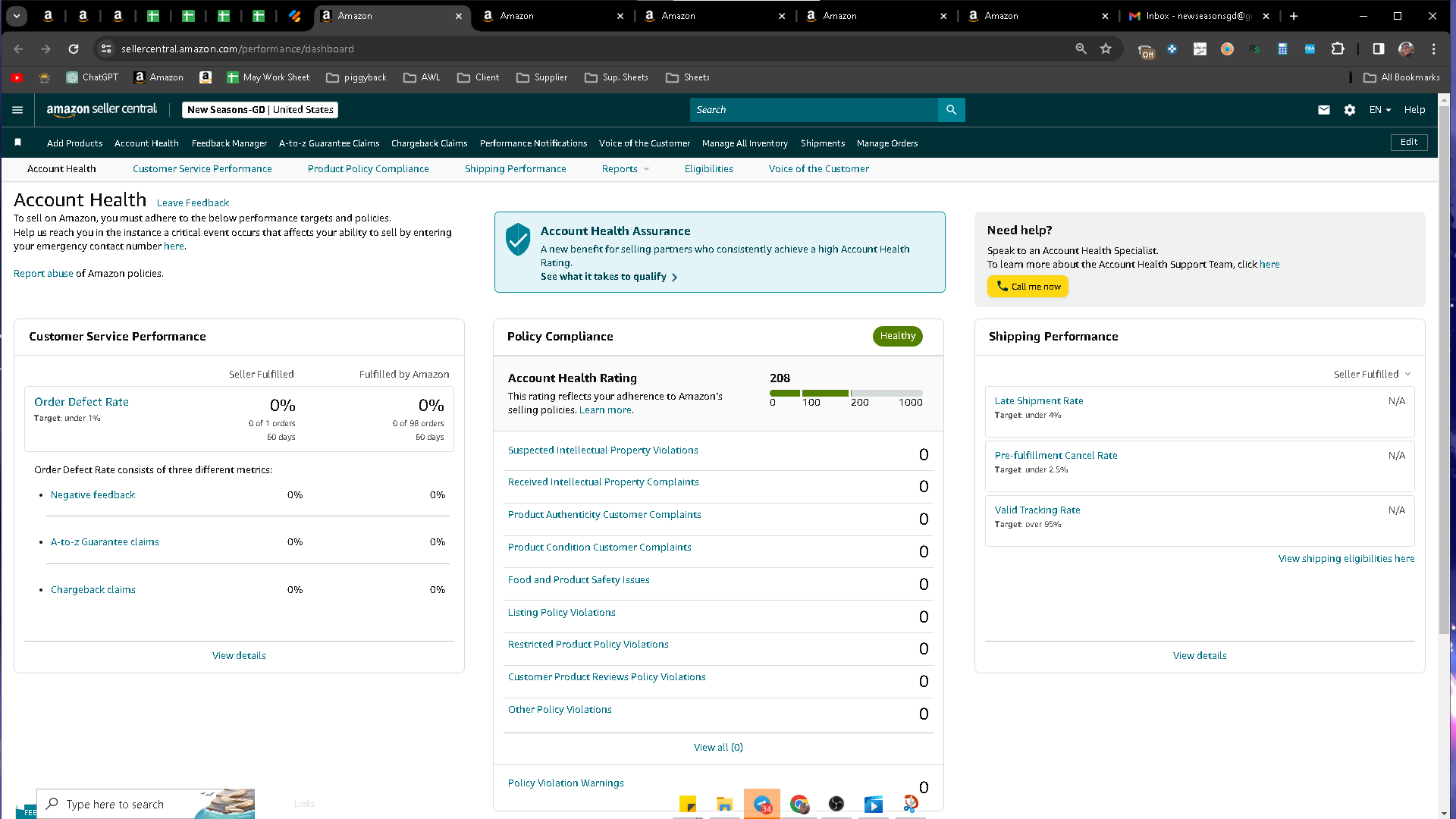Open a new browser tab with plus icon

click(x=1294, y=16)
